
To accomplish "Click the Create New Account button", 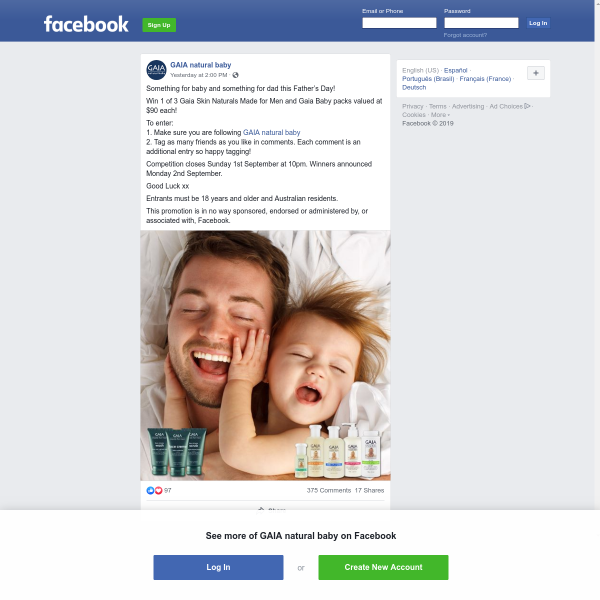I will 383,567.
